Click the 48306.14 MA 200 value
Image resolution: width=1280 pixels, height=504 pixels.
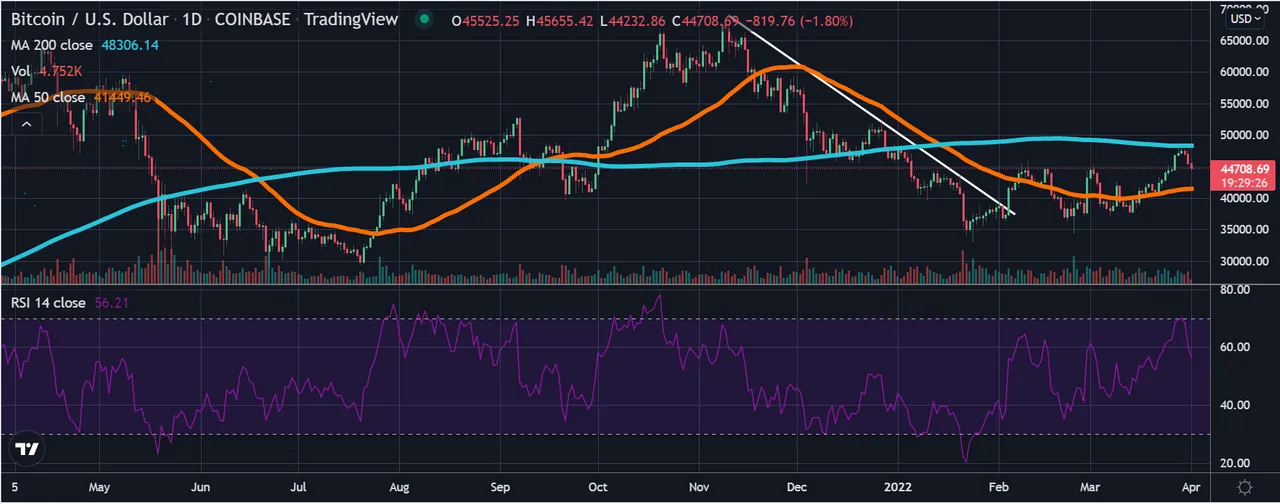(x=128, y=46)
